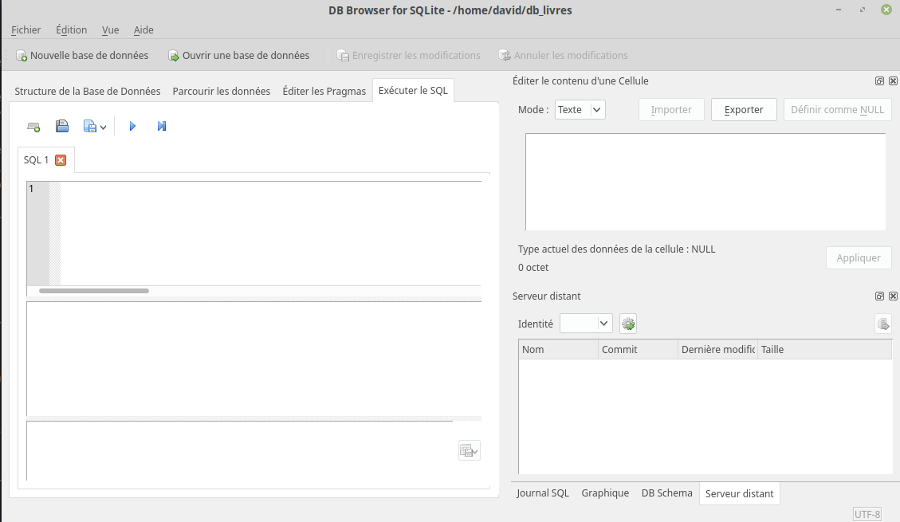Open the save SQL file dropdown arrow
Screen dimensions: 900x522
(103, 127)
